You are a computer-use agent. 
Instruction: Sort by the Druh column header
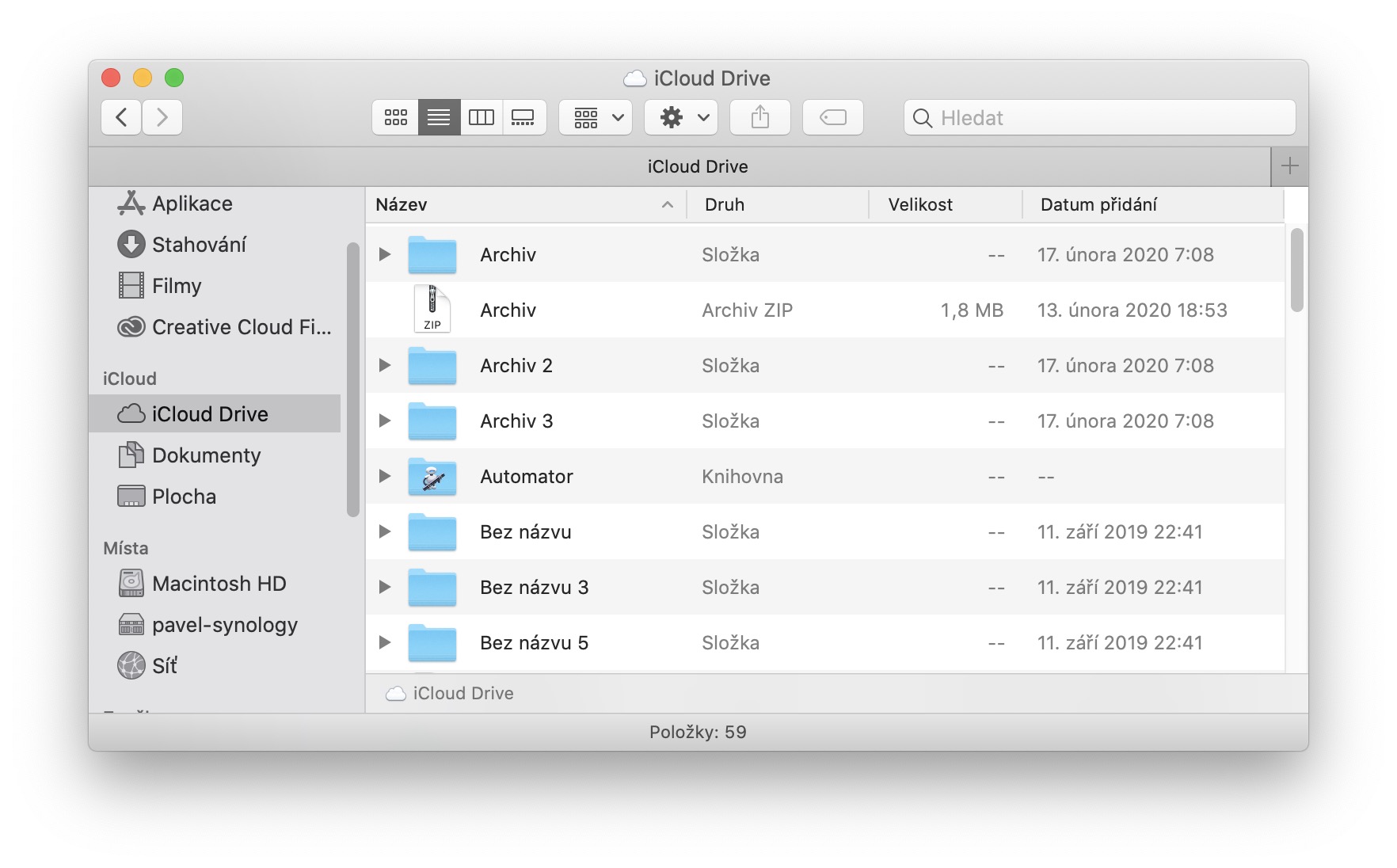(778, 204)
